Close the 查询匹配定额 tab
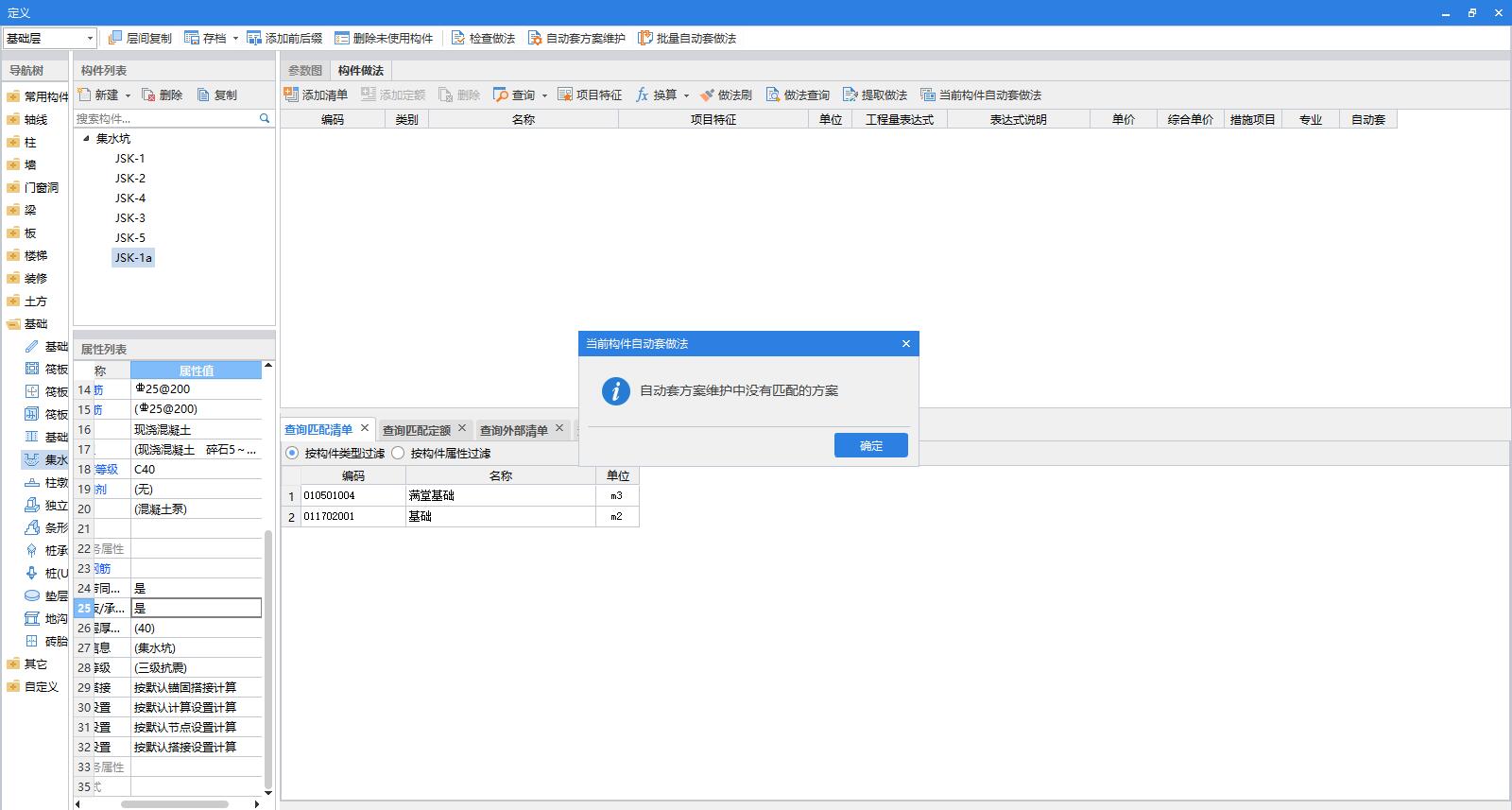 462,428
